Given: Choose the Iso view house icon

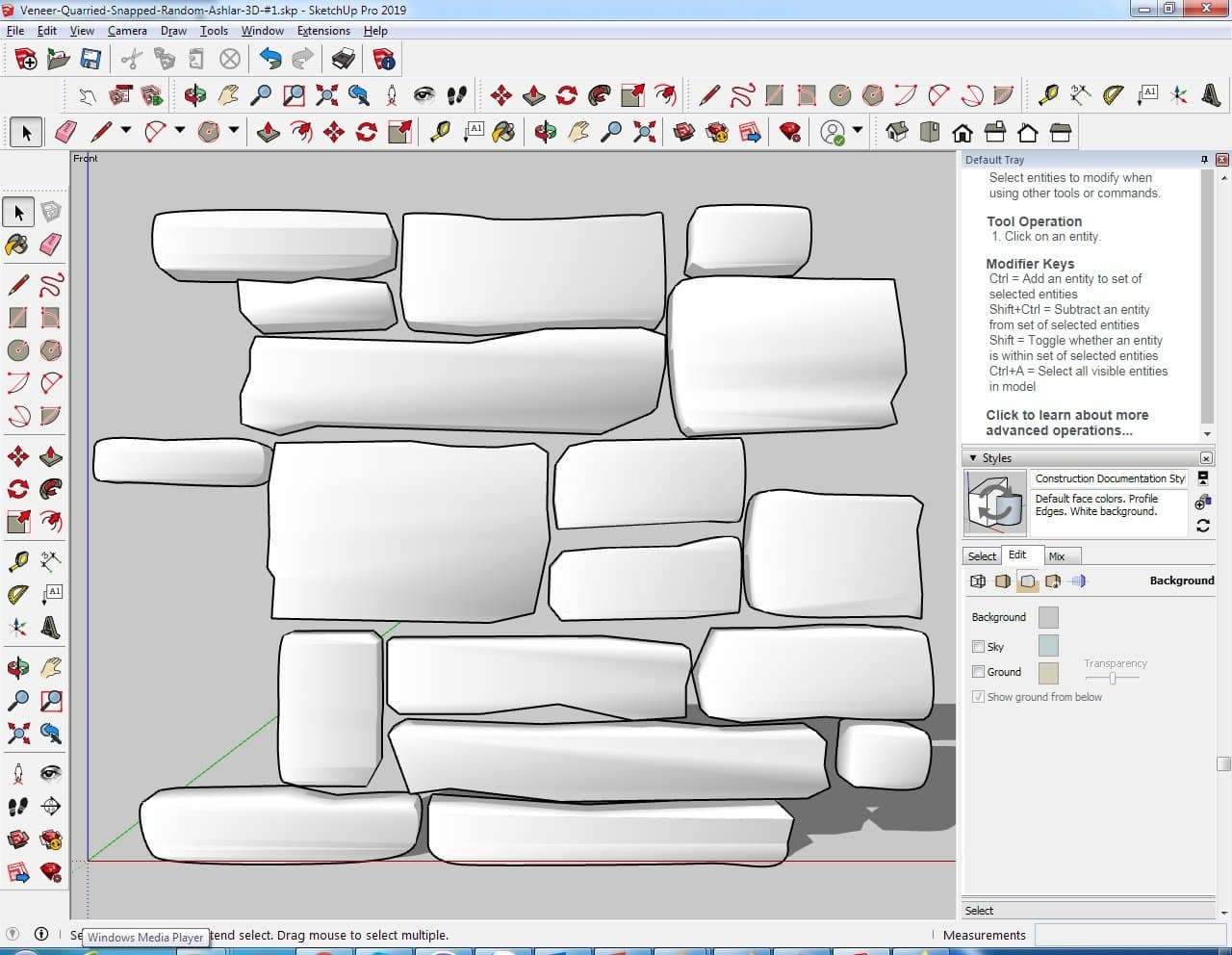Looking at the screenshot, I should pyautogui.click(x=897, y=132).
